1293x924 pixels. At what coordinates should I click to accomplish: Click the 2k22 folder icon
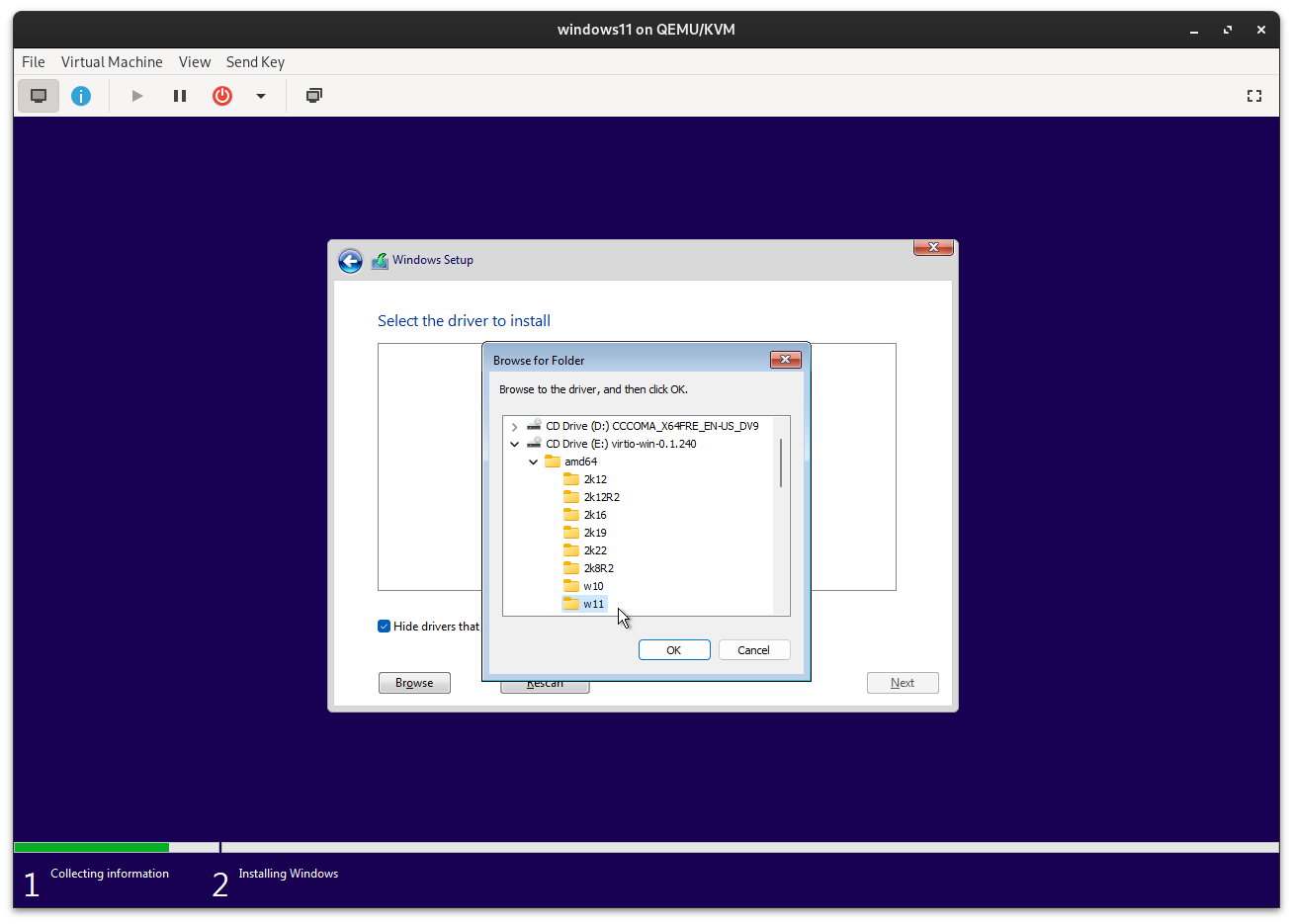click(x=571, y=550)
